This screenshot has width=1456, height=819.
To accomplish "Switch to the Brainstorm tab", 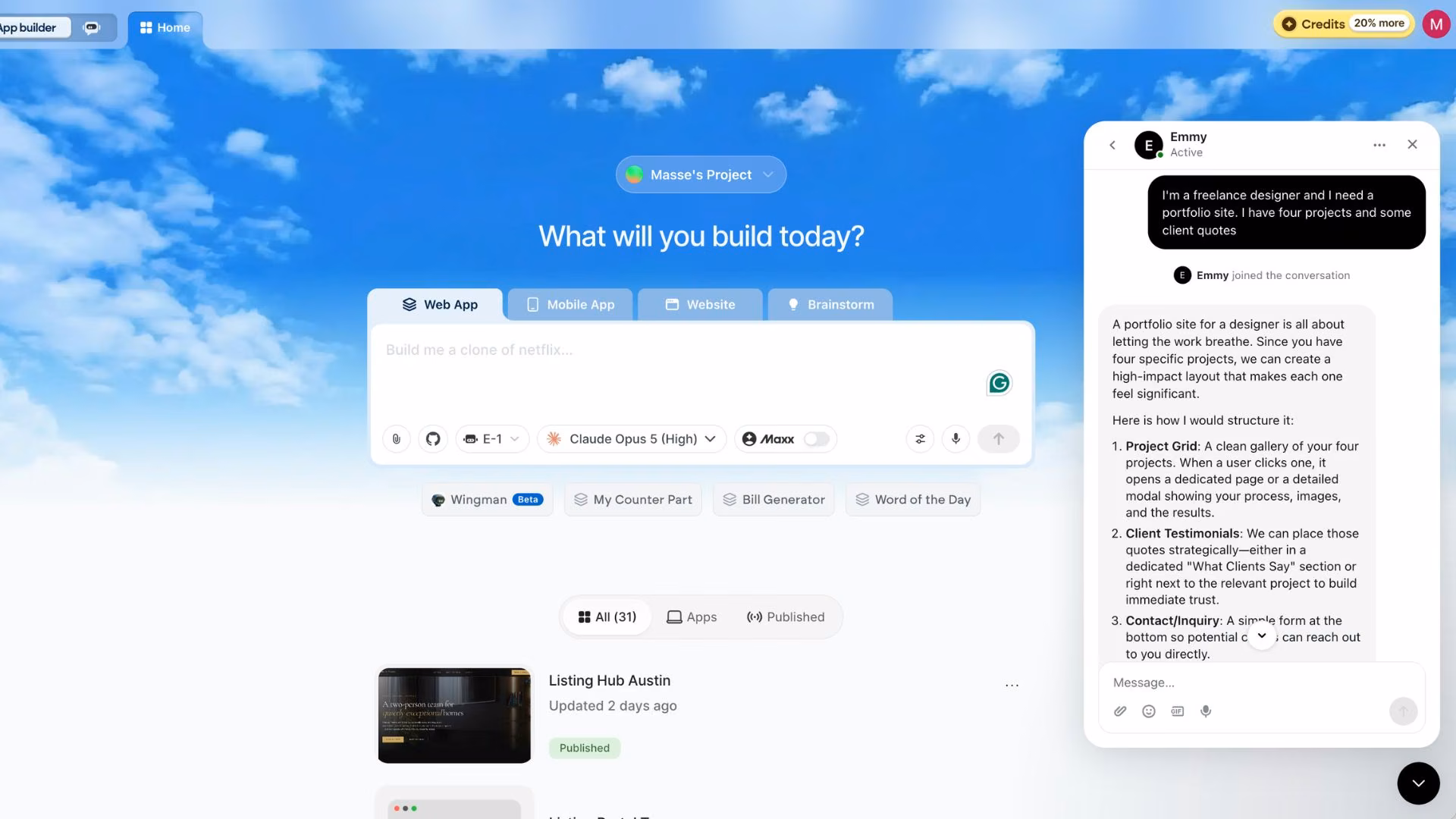I will [830, 305].
